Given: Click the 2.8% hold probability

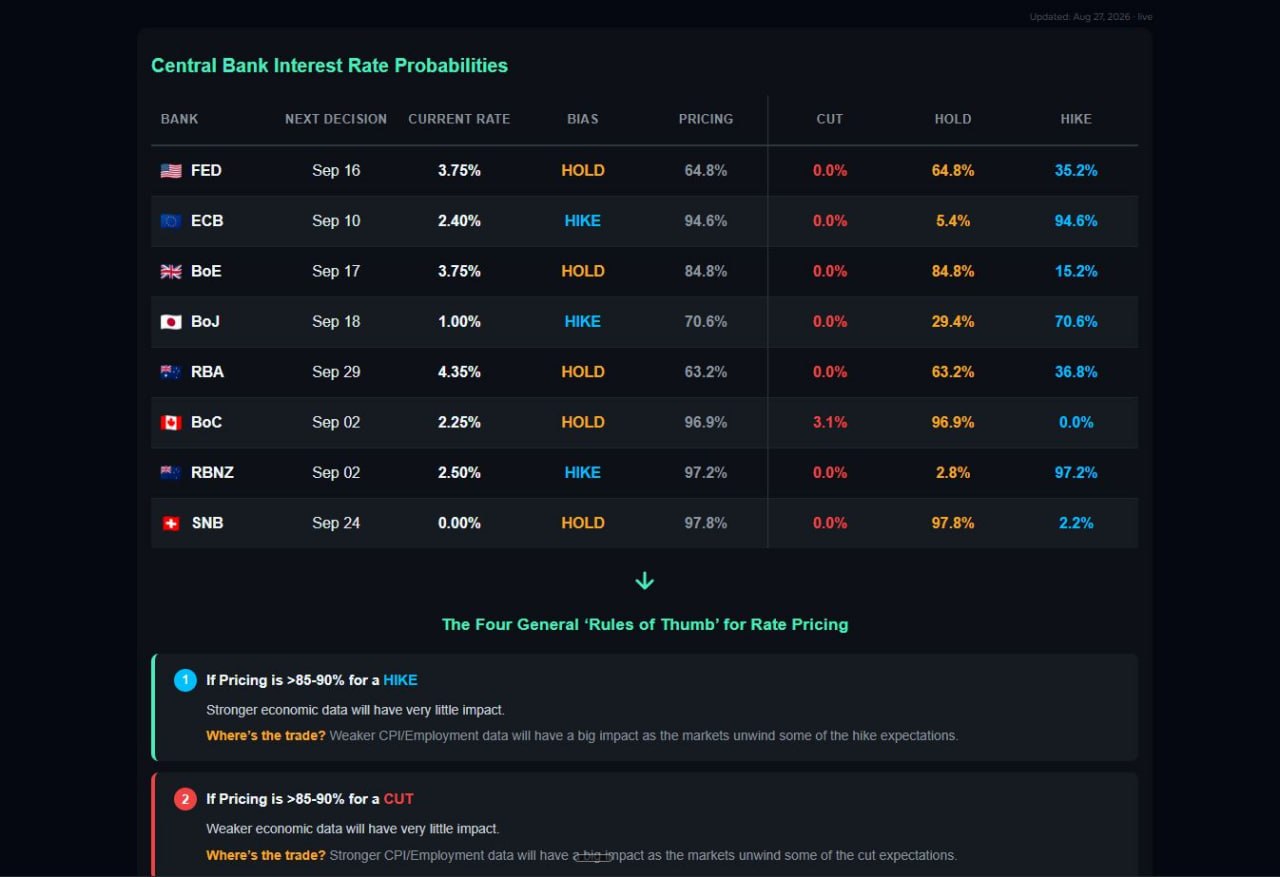Looking at the screenshot, I should tap(953, 472).
